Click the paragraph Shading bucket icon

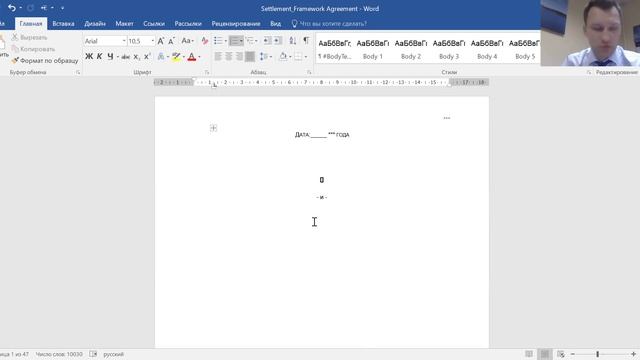(283, 56)
